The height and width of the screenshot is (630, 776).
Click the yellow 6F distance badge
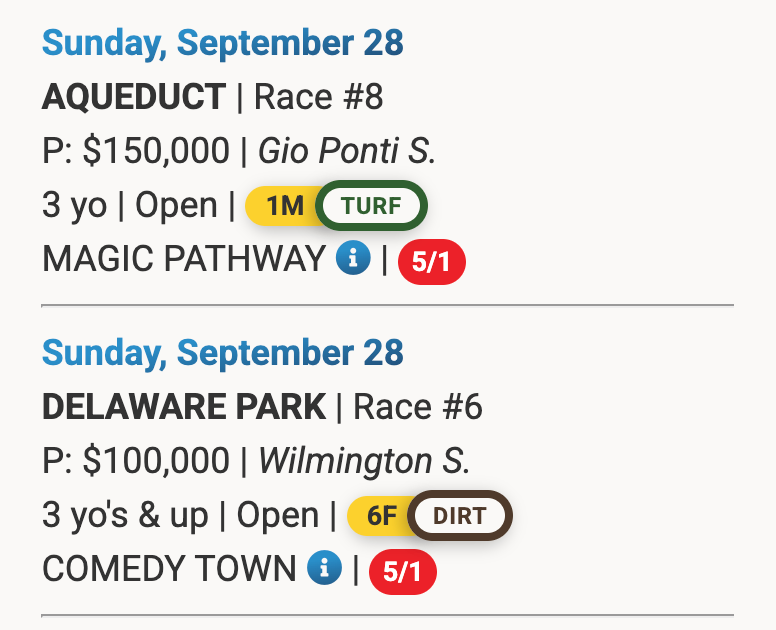click(380, 516)
